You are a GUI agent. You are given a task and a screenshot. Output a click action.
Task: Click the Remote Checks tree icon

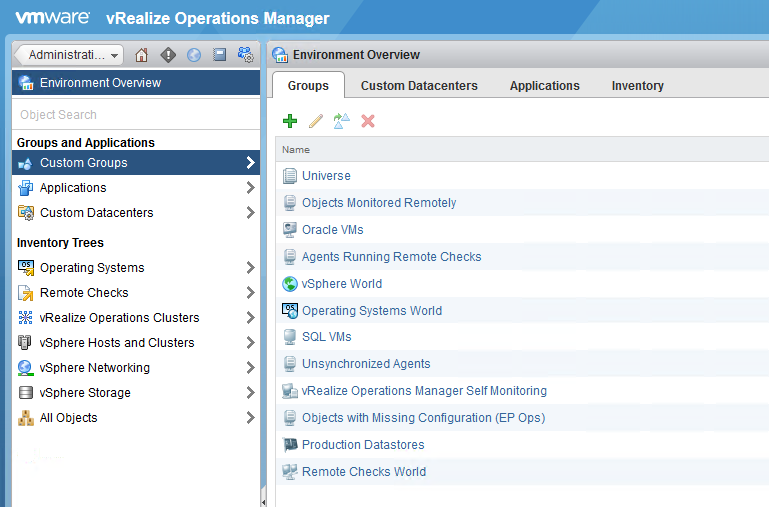pyautogui.click(x=26, y=293)
